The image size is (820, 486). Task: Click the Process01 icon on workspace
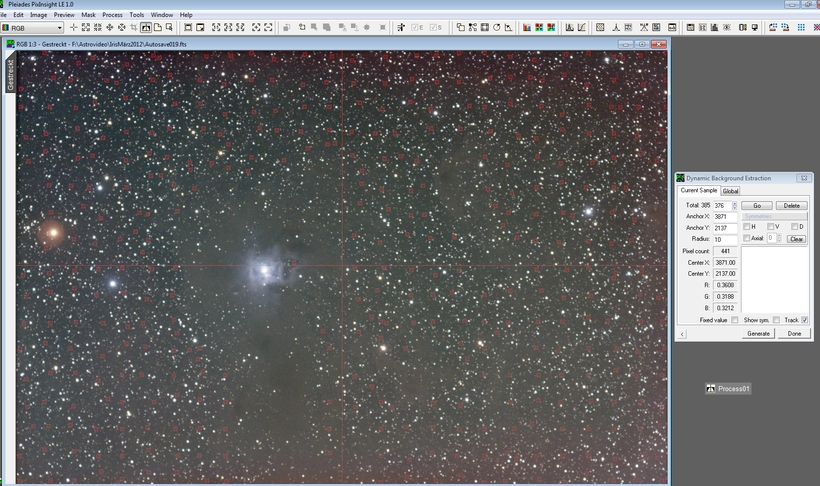coord(728,388)
